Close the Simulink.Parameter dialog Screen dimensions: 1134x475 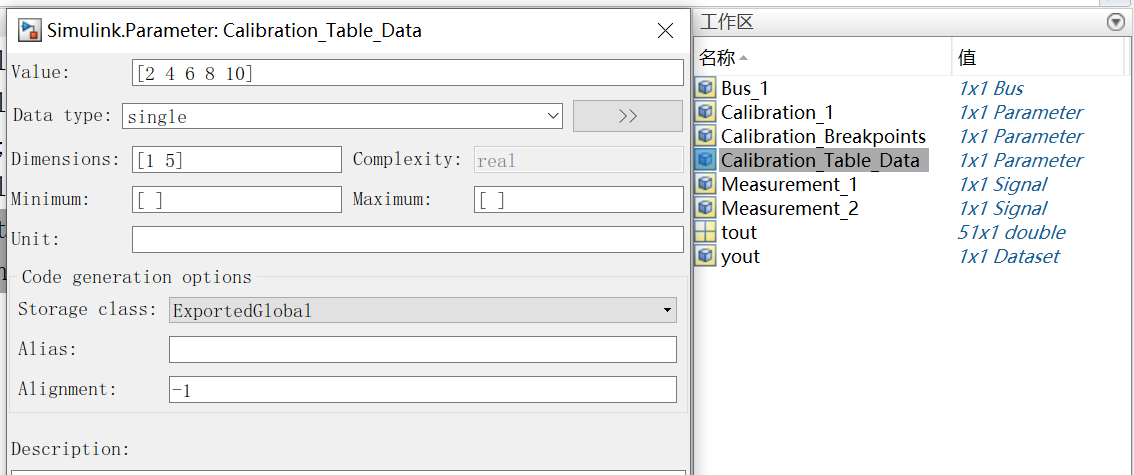[x=665, y=30]
